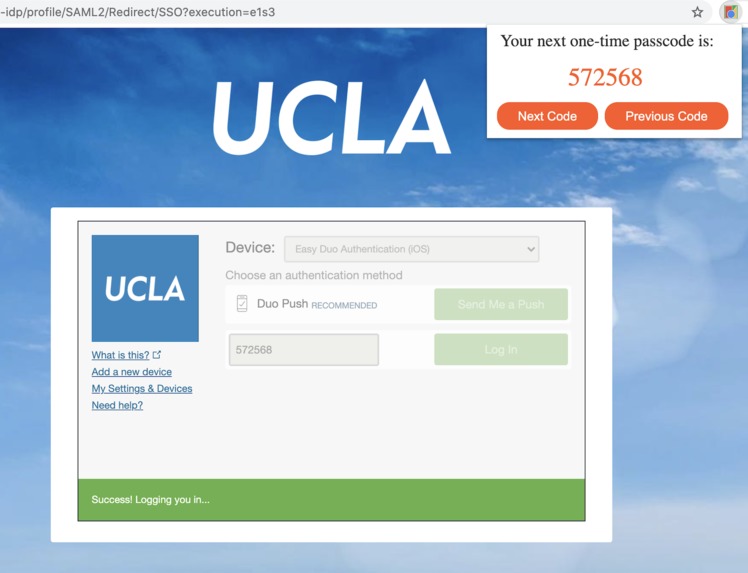748x573 pixels.
Task: Click Send Me a Push button
Action: tap(501, 304)
